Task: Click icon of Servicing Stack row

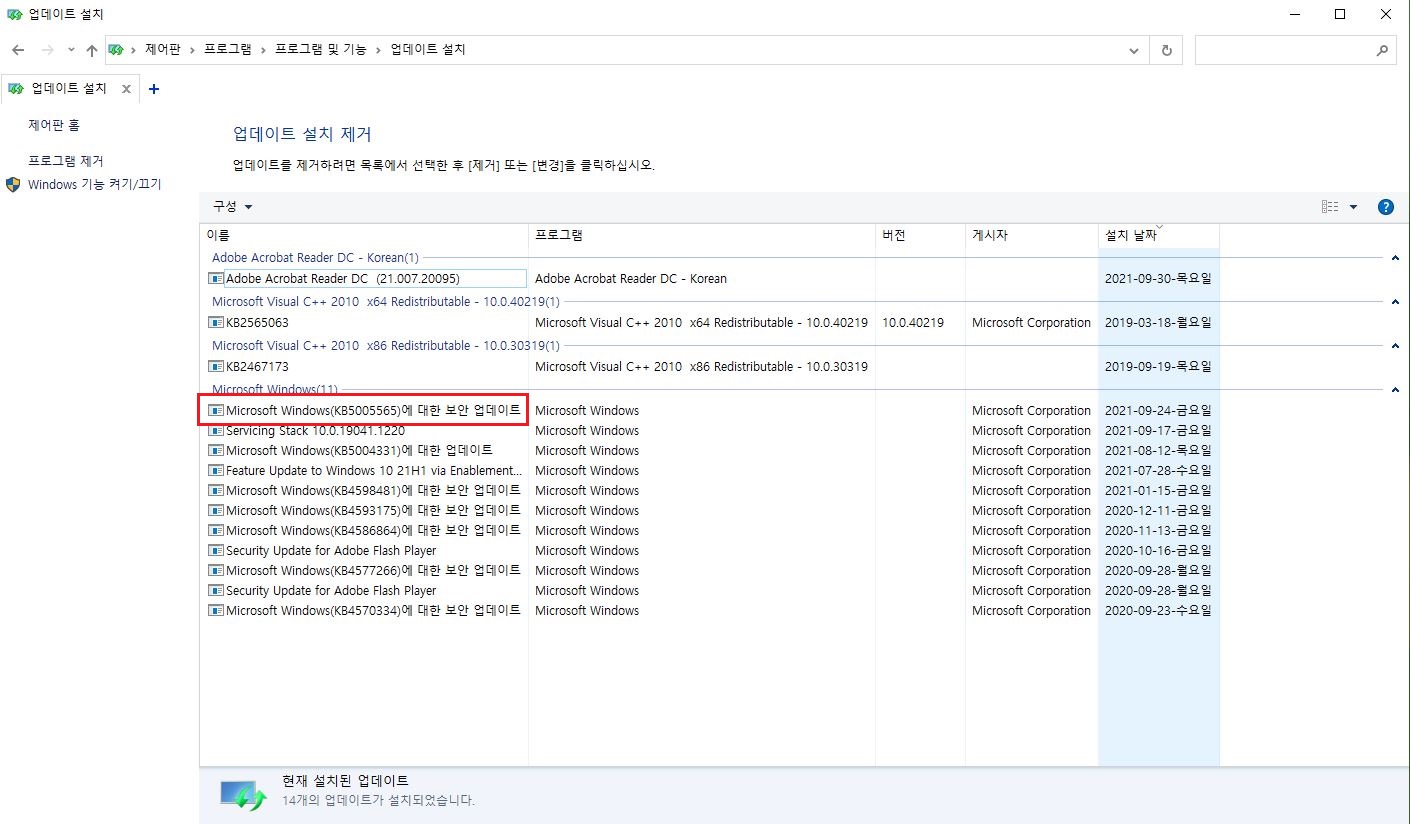Action: coord(216,430)
